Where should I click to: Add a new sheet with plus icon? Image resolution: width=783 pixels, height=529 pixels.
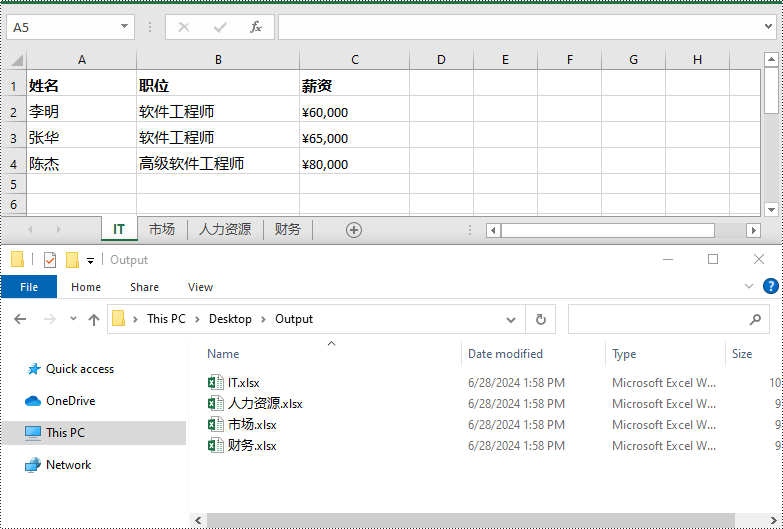[354, 230]
